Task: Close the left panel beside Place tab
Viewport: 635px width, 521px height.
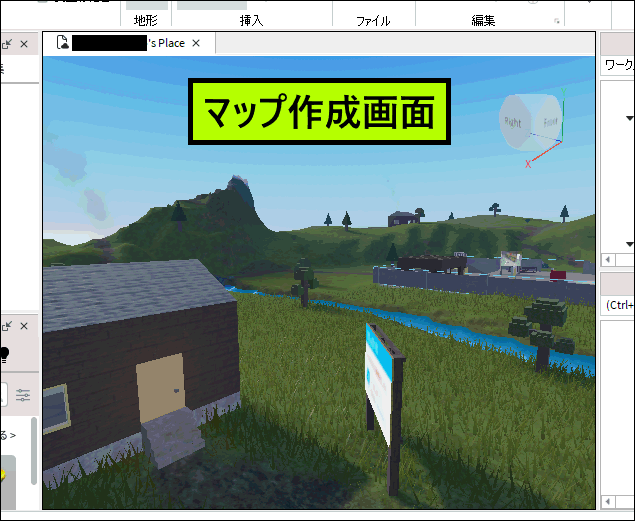Action: pyautogui.click(x=24, y=44)
